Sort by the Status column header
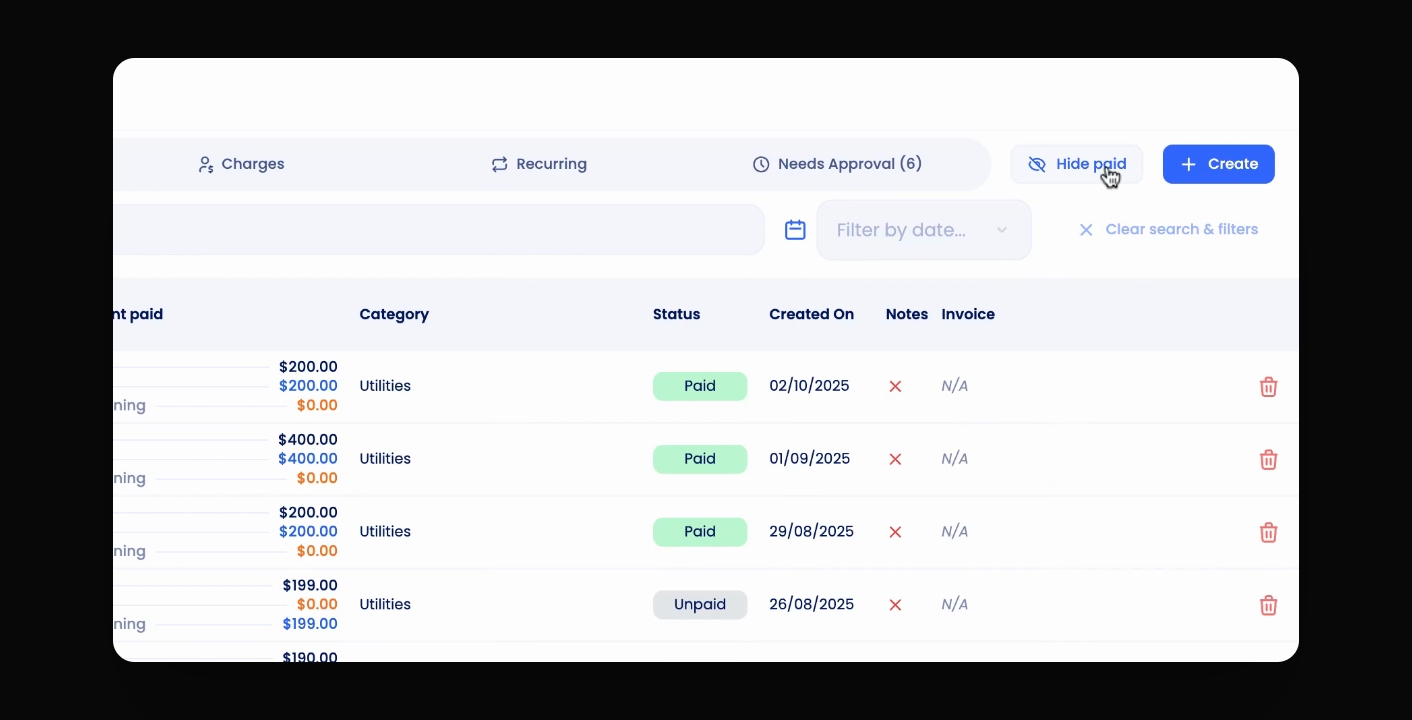This screenshot has height=720, width=1412. click(x=676, y=314)
